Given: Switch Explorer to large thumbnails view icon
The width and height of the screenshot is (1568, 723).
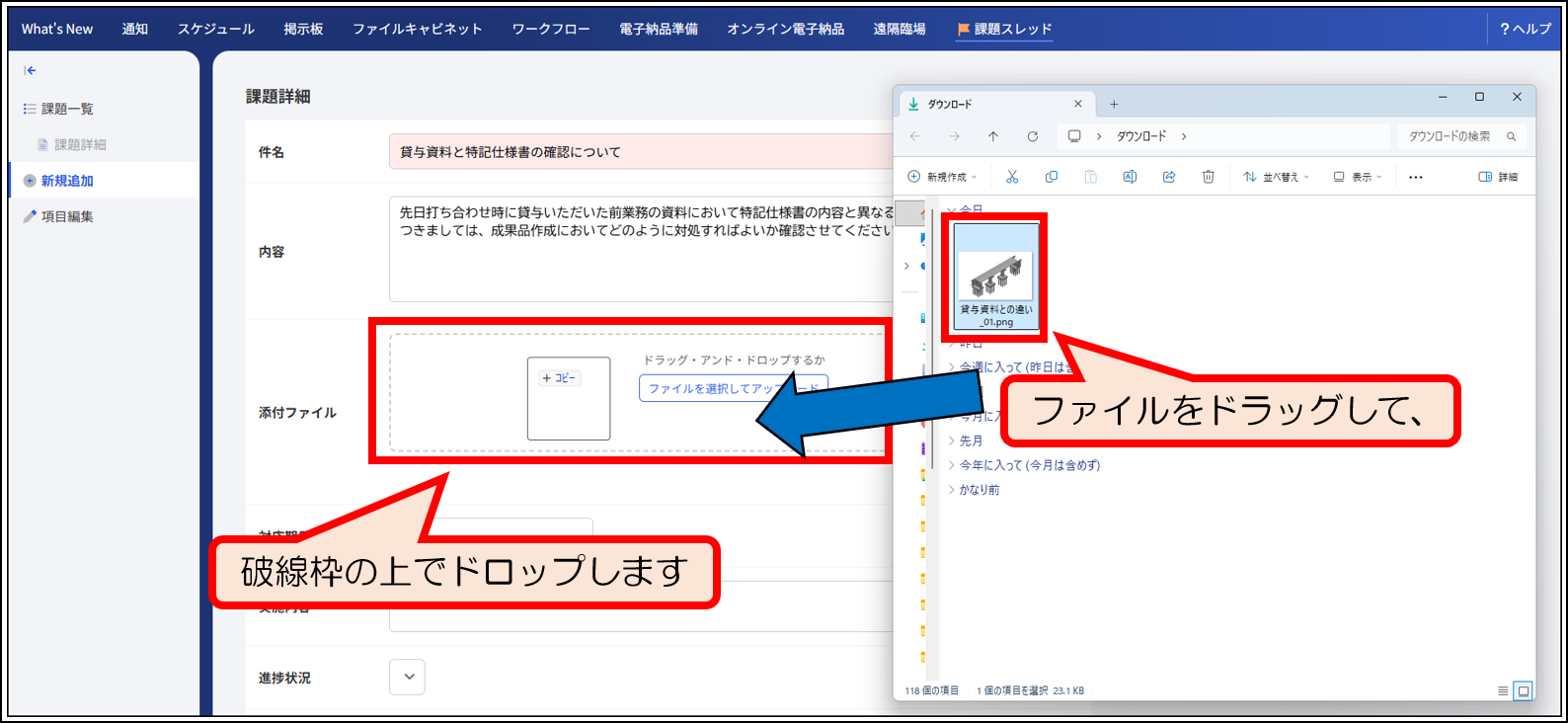Looking at the screenshot, I should pyautogui.click(x=1524, y=690).
